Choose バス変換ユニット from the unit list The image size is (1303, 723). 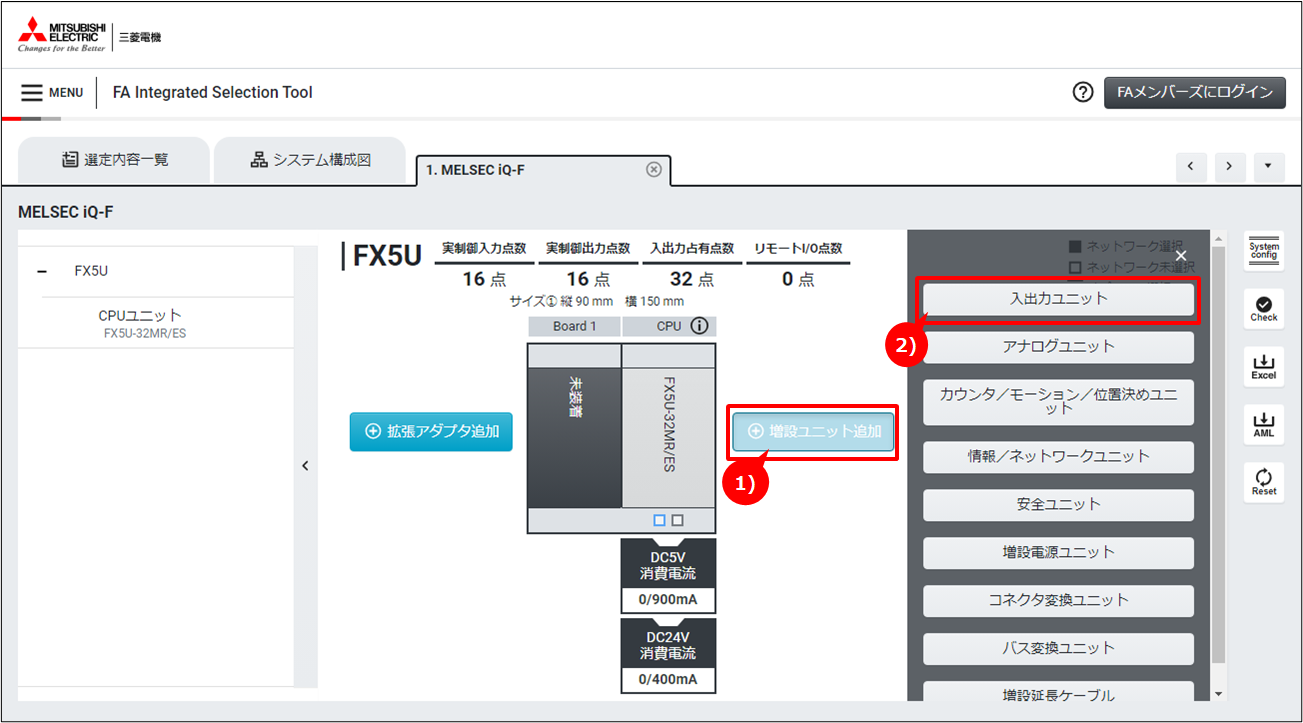(1058, 649)
